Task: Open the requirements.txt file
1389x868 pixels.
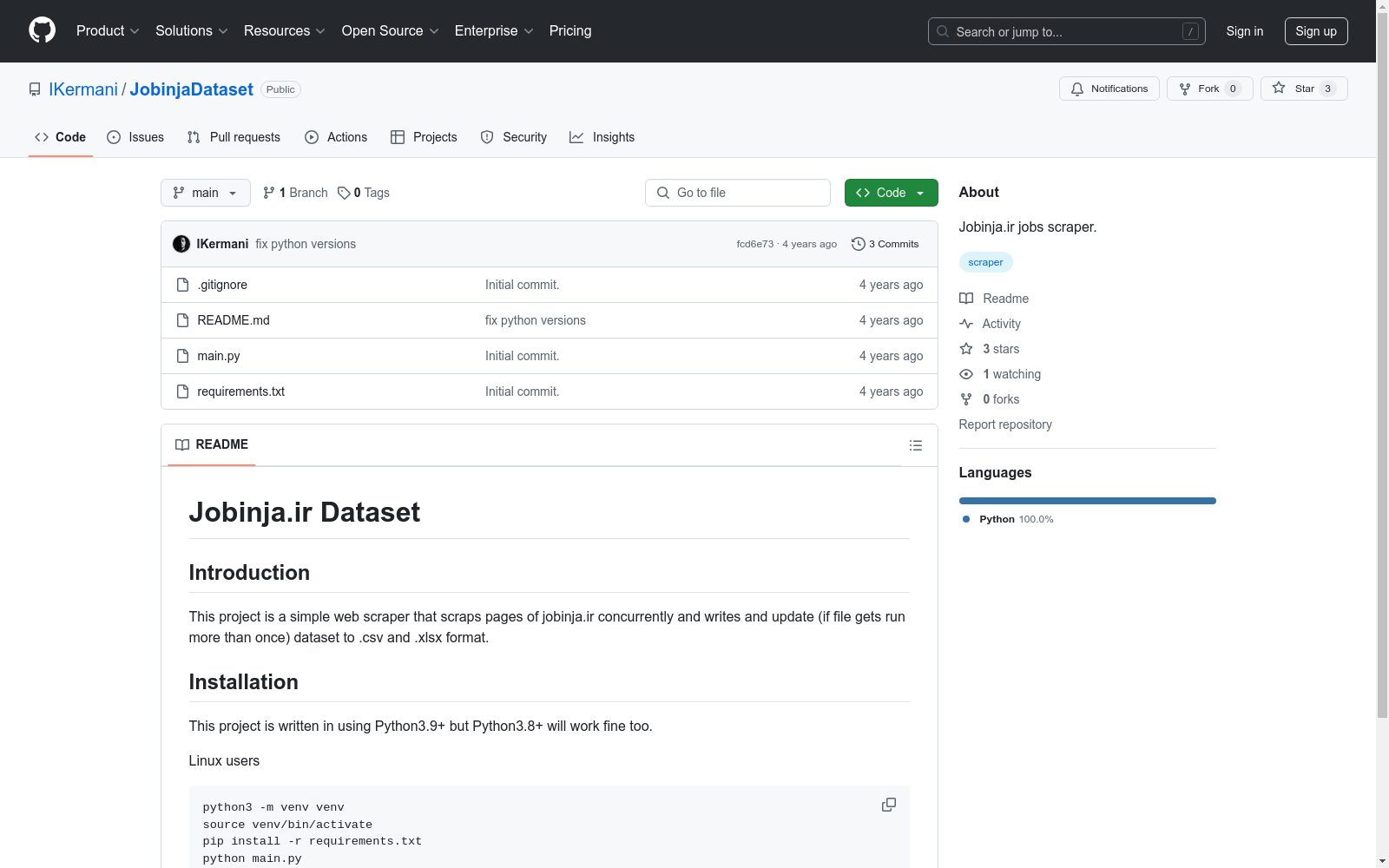Action: coord(241,391)
